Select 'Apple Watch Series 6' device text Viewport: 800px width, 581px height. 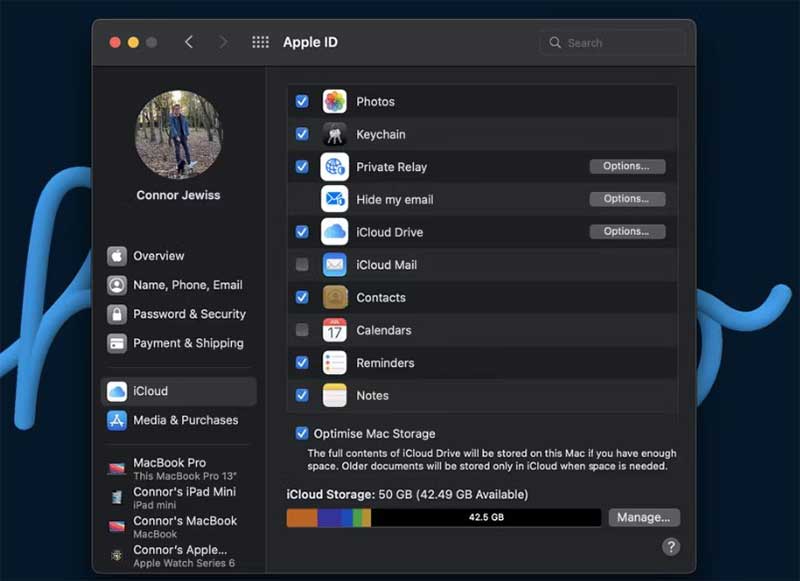(184, 563)
